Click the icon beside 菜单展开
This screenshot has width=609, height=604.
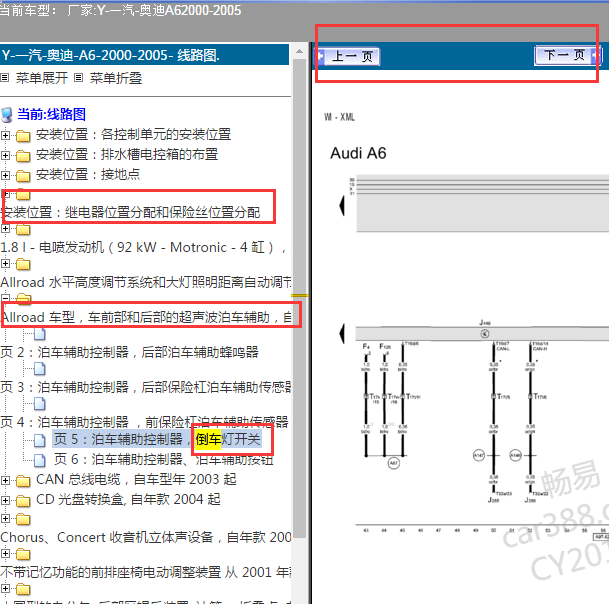(x=5, y=78)
